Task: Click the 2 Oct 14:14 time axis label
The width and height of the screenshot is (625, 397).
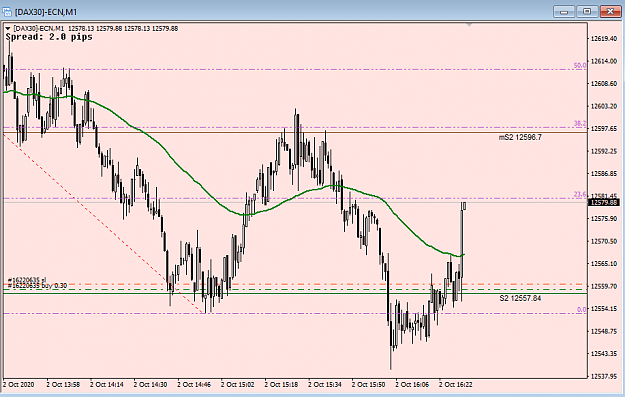Action: pyautogui.click(x=107, y=385)
